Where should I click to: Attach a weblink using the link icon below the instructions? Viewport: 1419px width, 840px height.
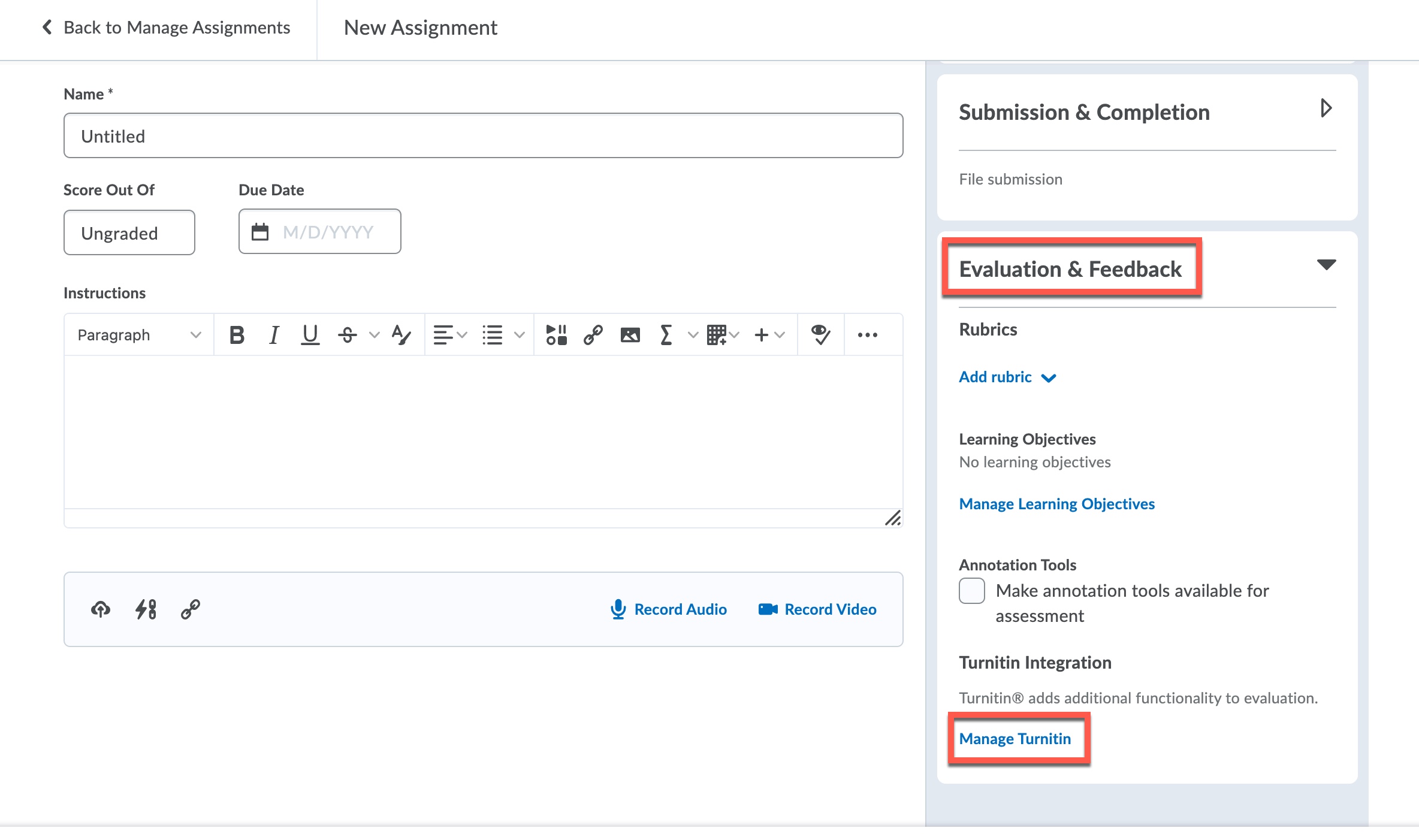[191, 609]
